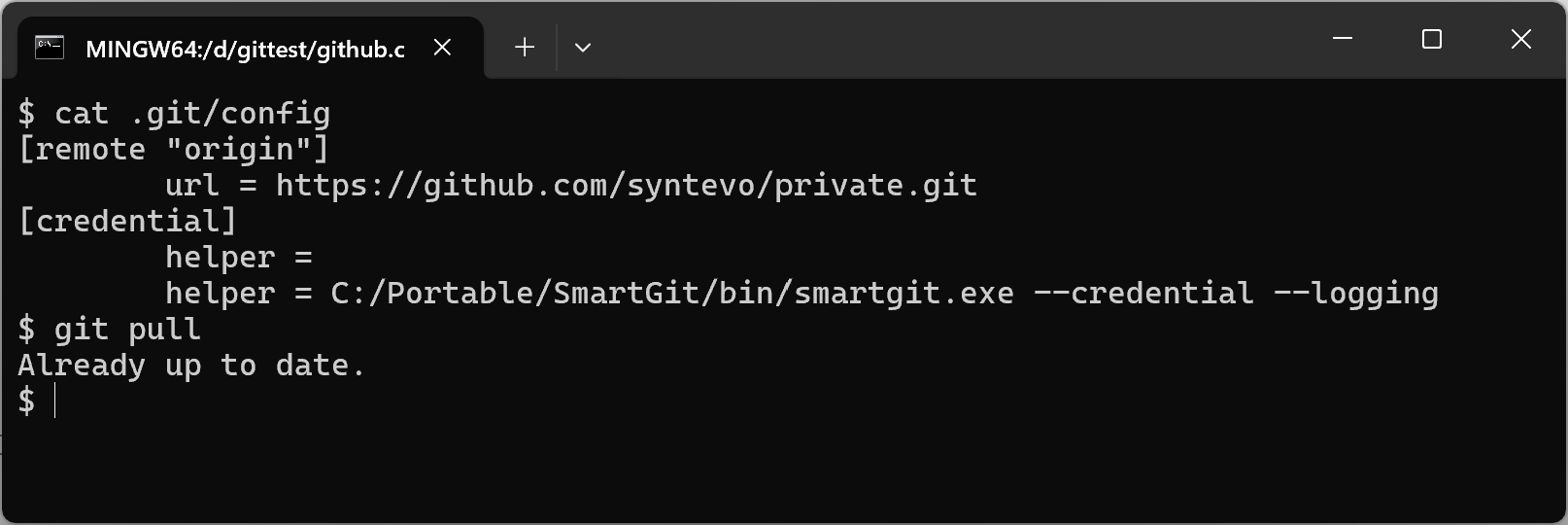
Task: Click the empty "helper =" line
Action: click(238, 258)
